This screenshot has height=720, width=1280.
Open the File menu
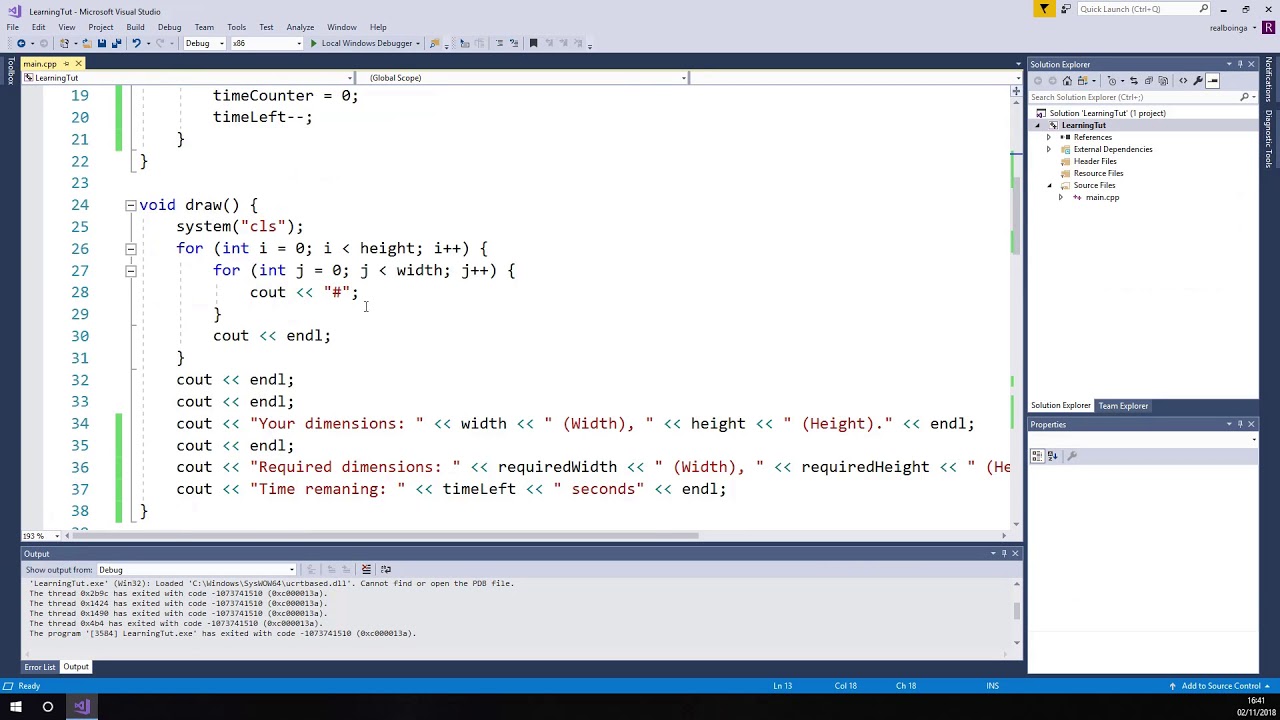(13, 27)
